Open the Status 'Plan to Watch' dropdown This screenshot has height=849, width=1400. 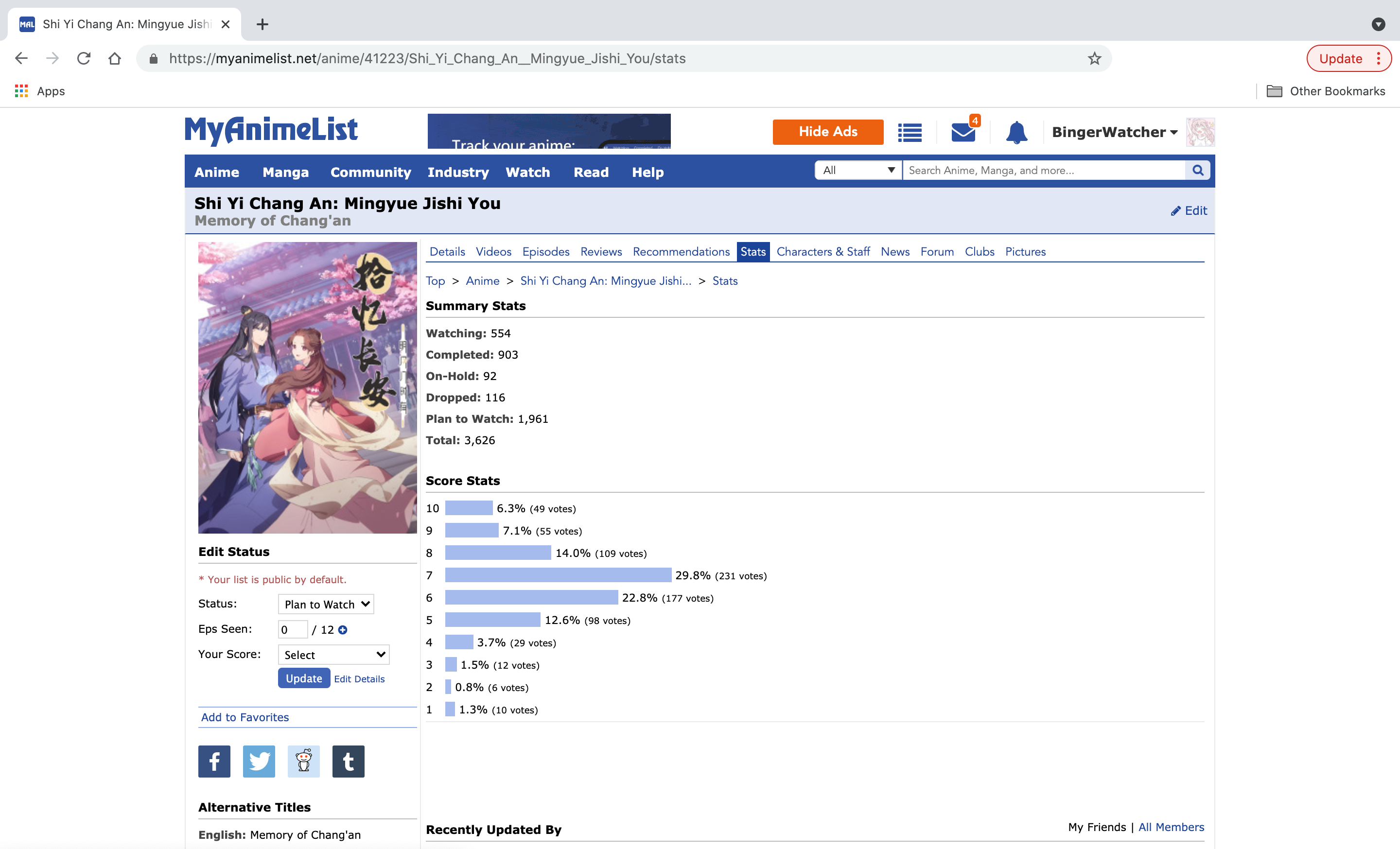tap(326, 604)
